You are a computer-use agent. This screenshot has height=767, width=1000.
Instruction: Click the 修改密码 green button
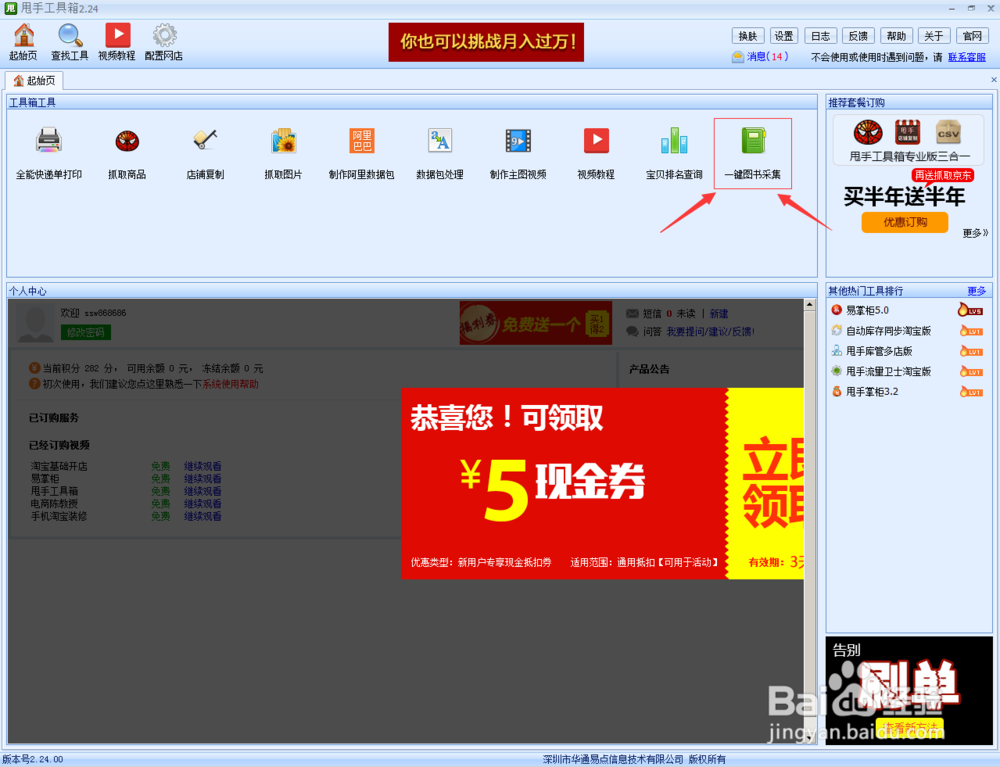[x=85, y=332]
